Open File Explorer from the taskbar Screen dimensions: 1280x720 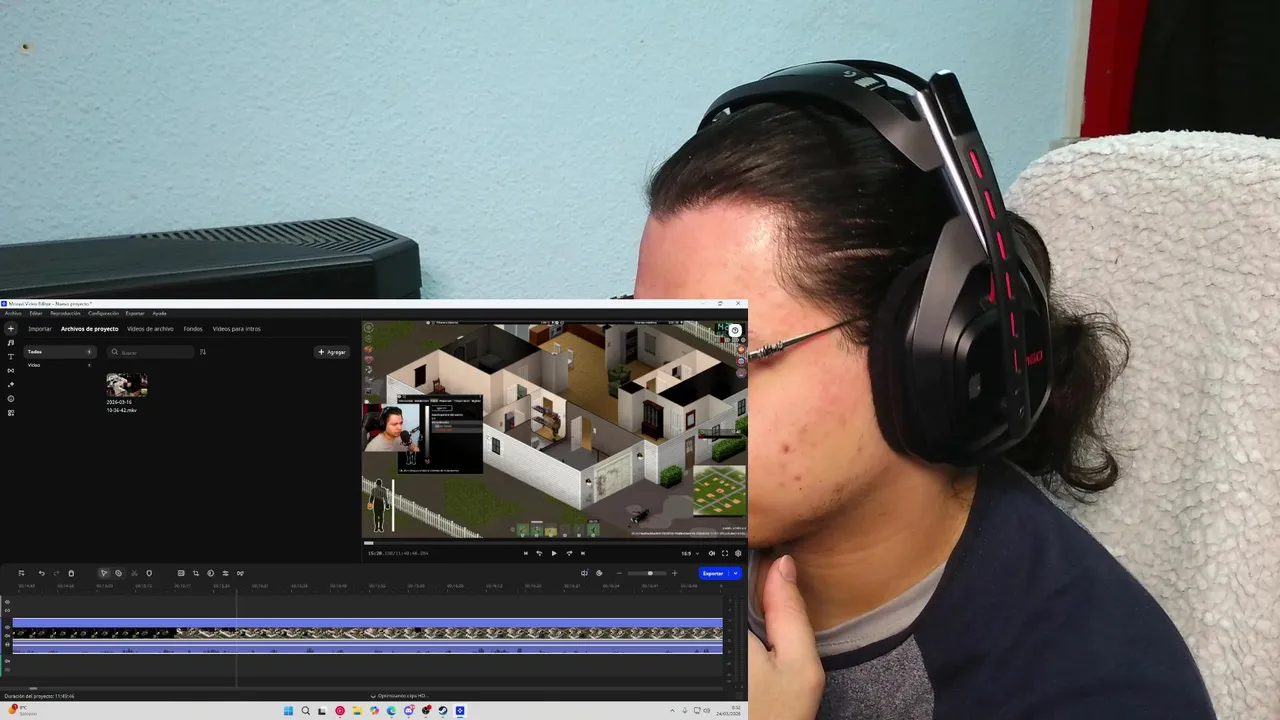tap(357, 711)
